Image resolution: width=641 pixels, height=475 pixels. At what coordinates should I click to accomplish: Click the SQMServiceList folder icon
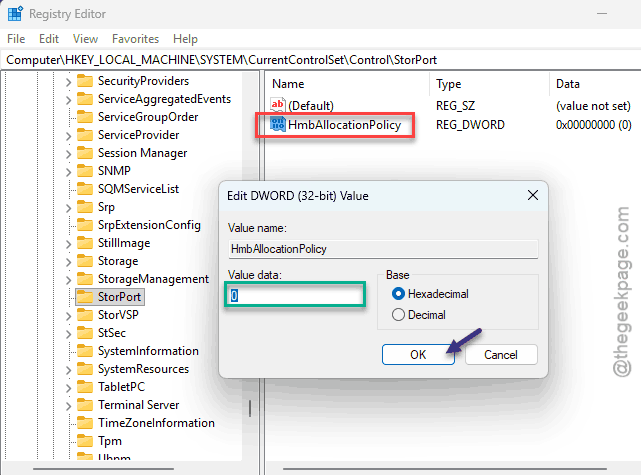(x=85, y=189)
